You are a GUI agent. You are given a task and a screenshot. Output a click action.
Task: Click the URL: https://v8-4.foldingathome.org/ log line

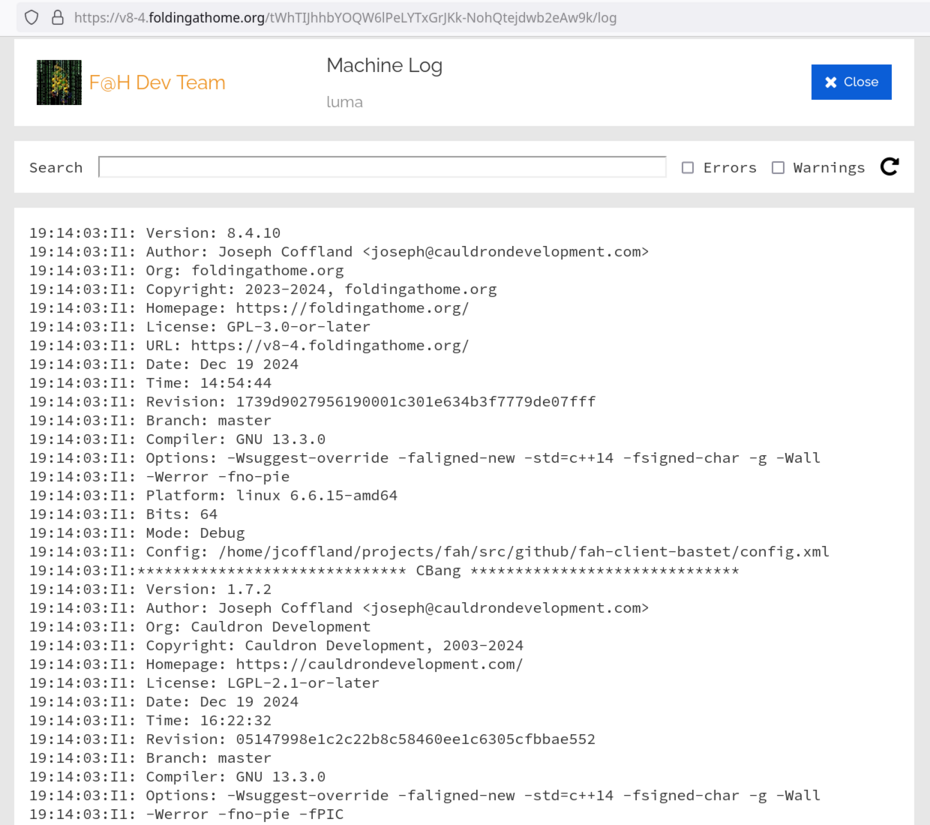click(249, 346)
